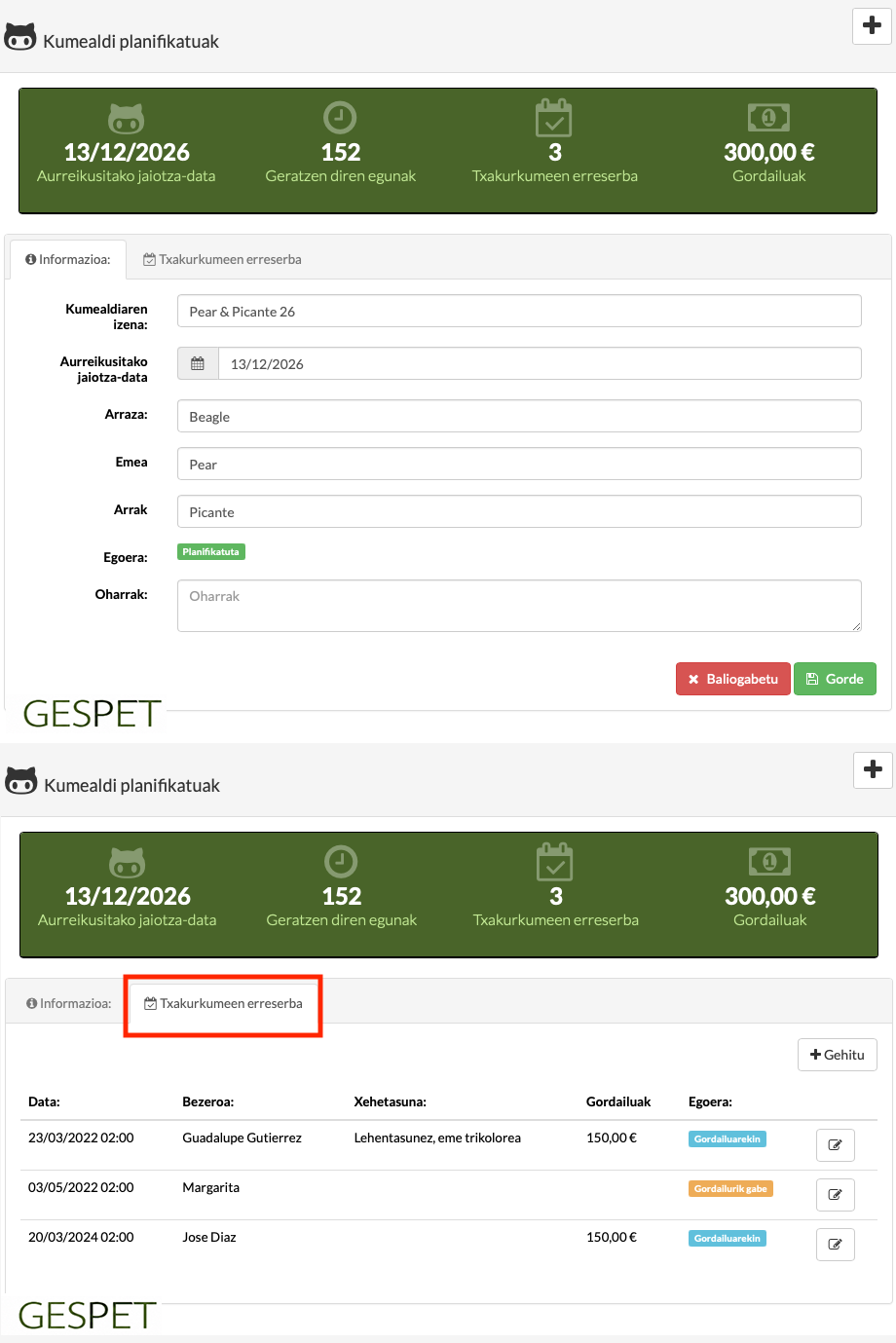
Task: Click the Kumealdiaren izena input field
Action: tap(519, 311)
